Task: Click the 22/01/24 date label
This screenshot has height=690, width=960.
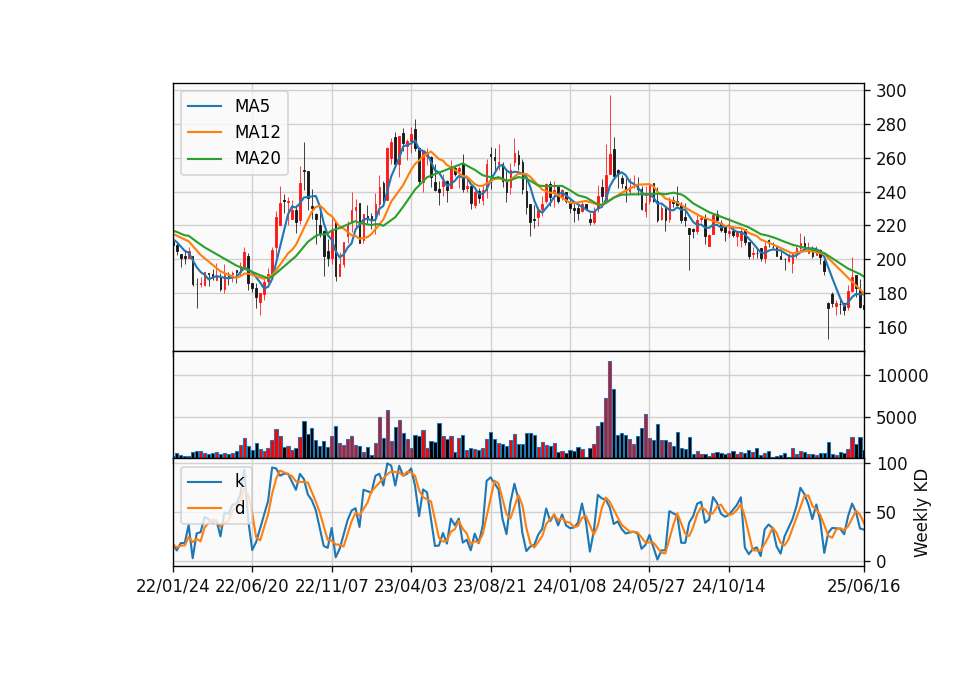Action: [x=173, y=586]
